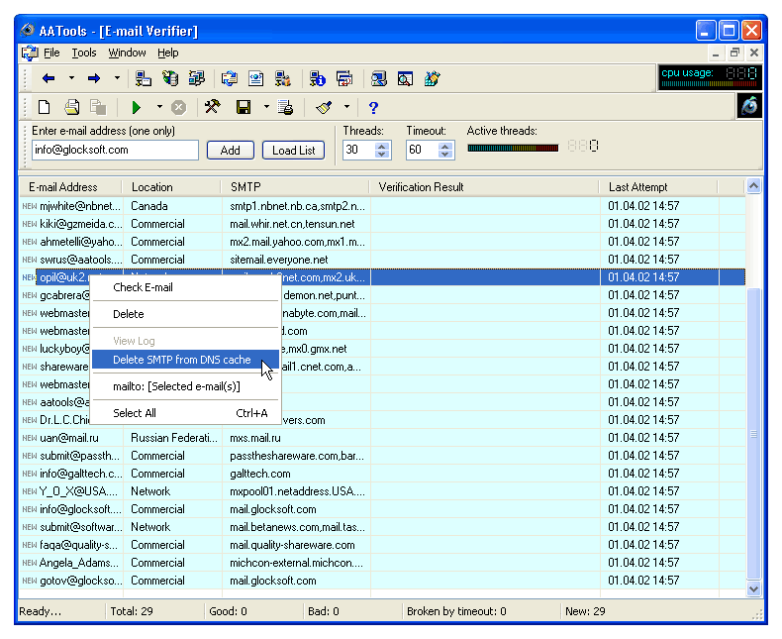Open help via the blue question mark

pos(374,107)
